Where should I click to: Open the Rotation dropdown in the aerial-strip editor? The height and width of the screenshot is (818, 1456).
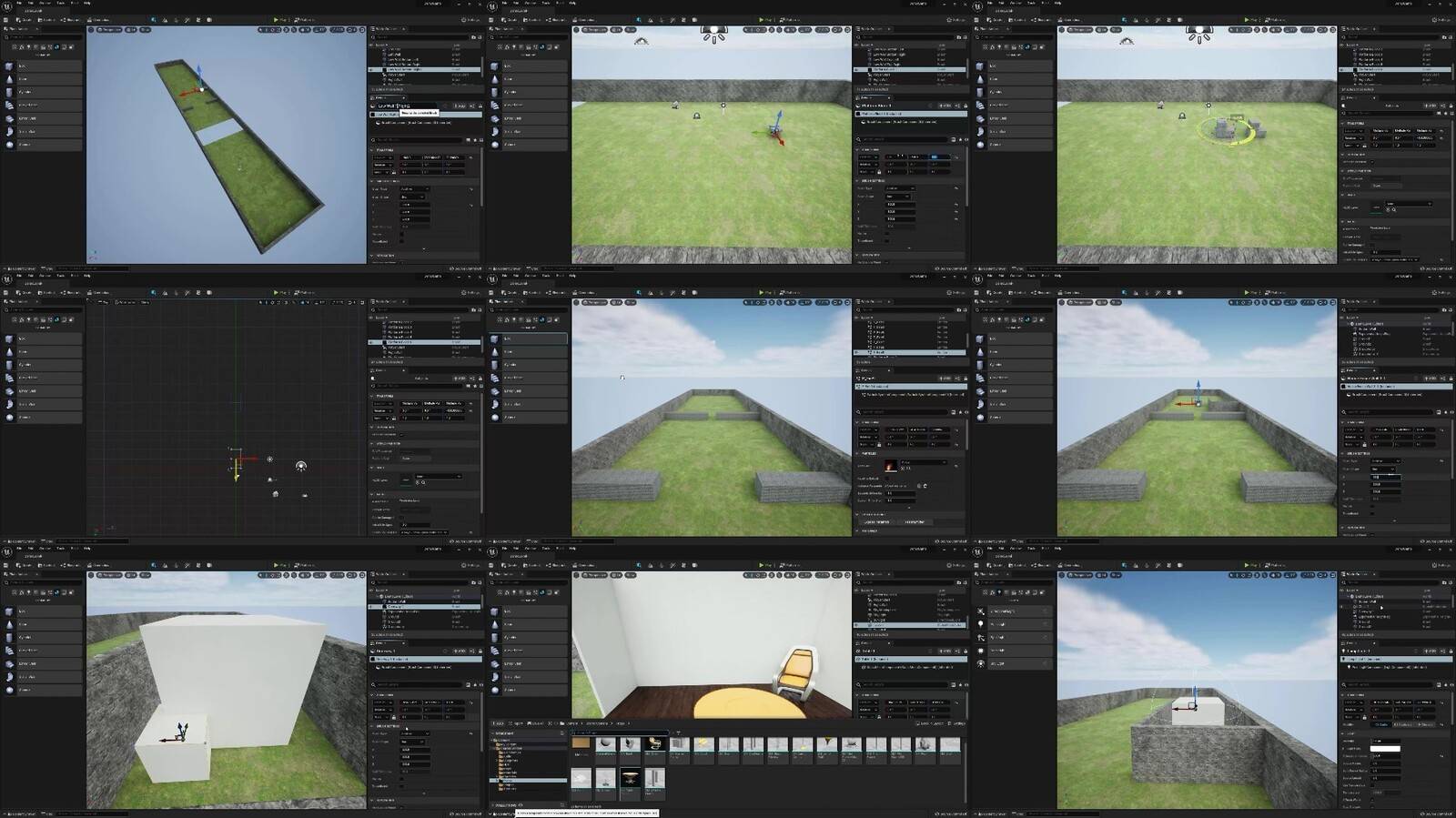[x=383, y=165]
